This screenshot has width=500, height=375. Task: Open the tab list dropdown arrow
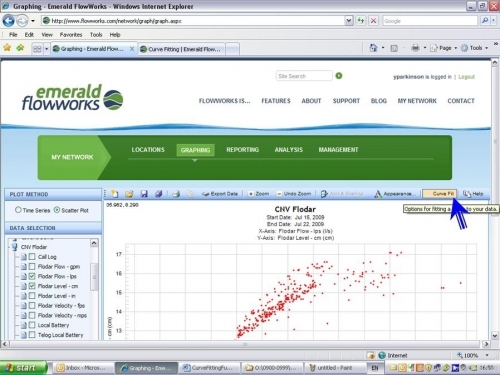tap(46, 49)
